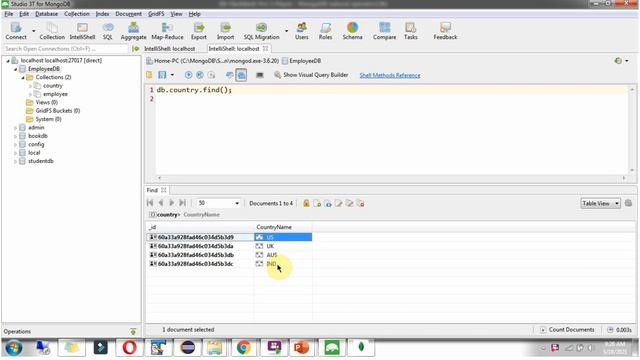Click the Connect toolbar icon
The width and height of the screenshot is (640, 360).
[x=16, y=31]
